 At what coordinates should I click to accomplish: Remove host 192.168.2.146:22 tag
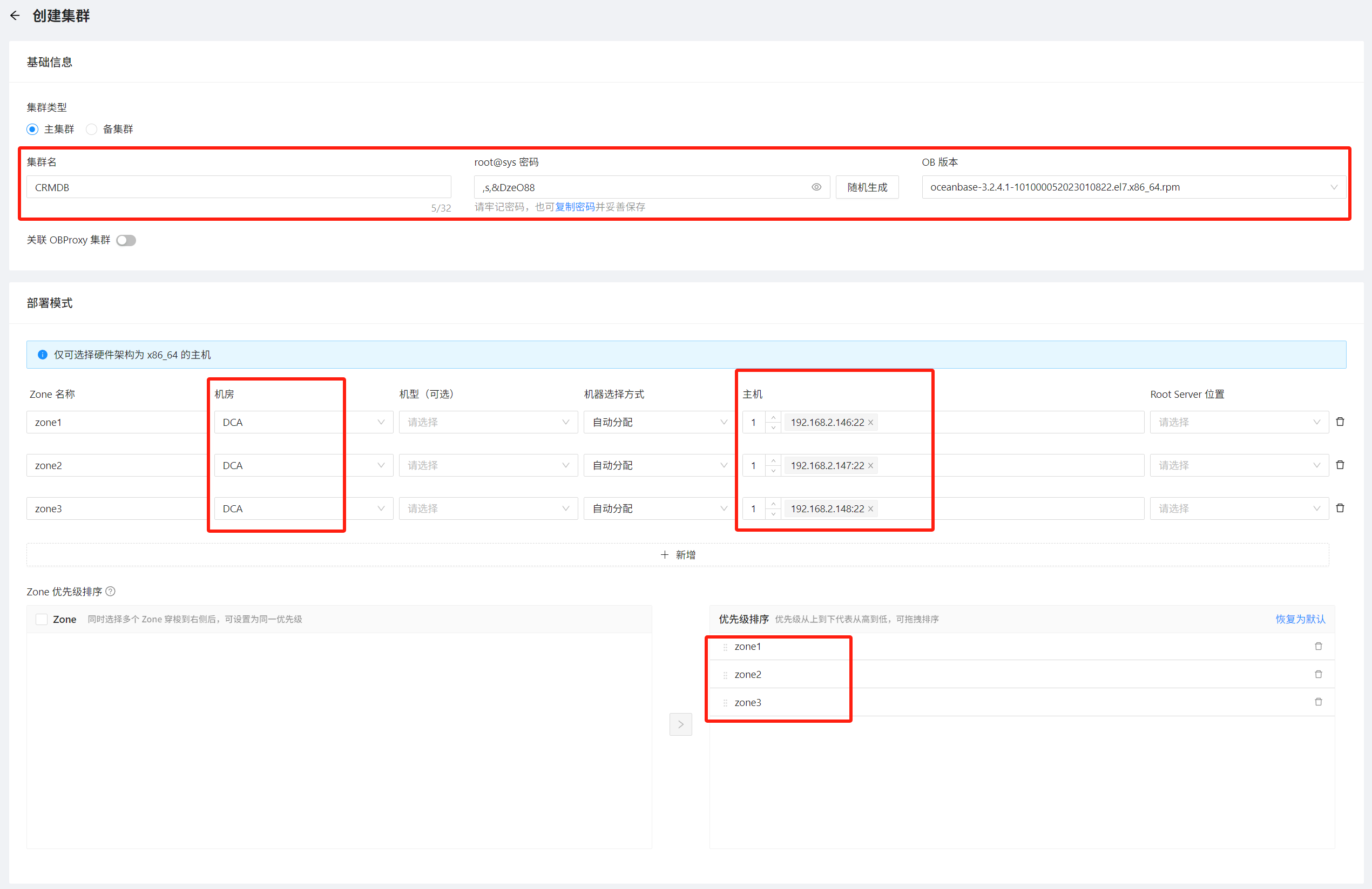coord(870,422)
